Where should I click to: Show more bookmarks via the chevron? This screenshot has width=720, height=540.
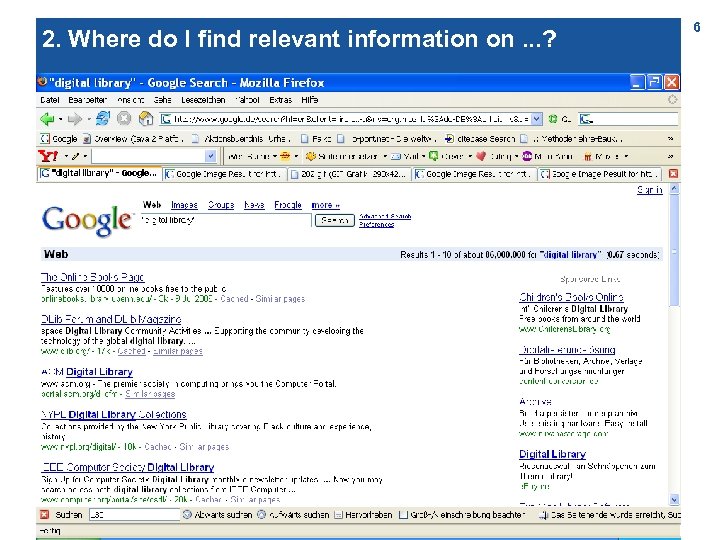[x=670, y=139]
